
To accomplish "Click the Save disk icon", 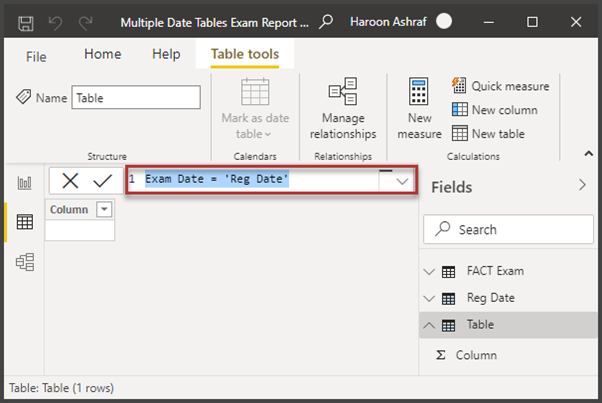I will click(26, 23).
